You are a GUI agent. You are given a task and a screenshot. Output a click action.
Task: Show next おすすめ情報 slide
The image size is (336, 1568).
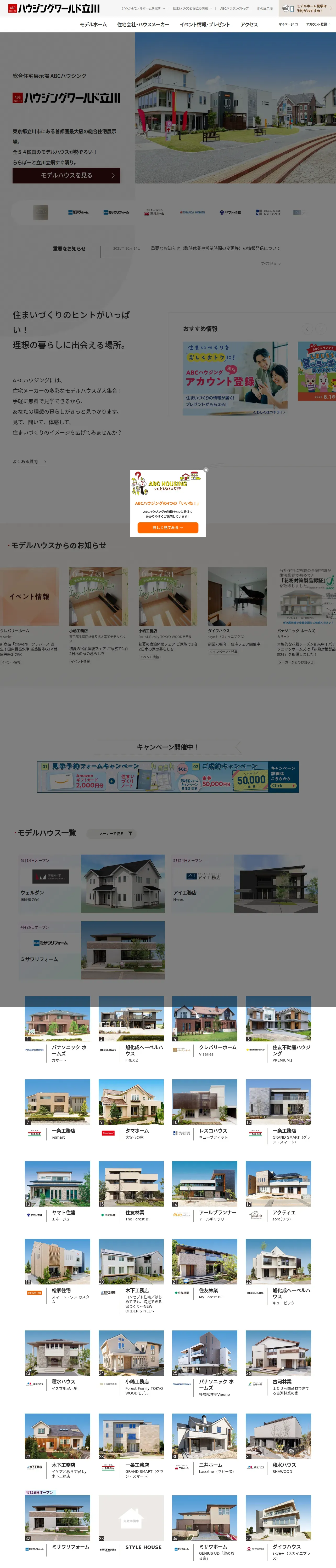(321, 329)
